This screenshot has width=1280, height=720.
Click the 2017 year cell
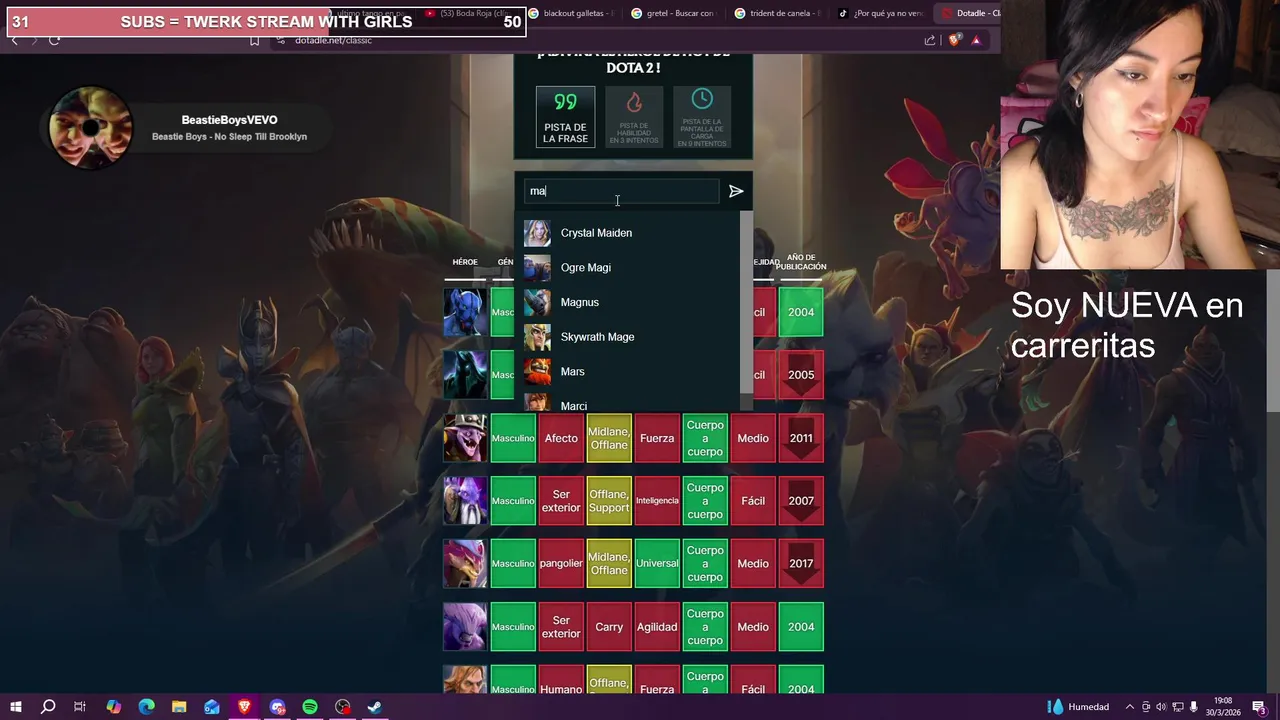[801, 564]
